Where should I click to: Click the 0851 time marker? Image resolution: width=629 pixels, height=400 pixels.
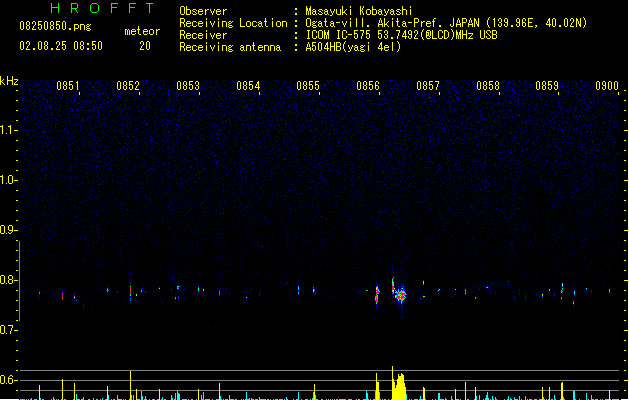68,86
